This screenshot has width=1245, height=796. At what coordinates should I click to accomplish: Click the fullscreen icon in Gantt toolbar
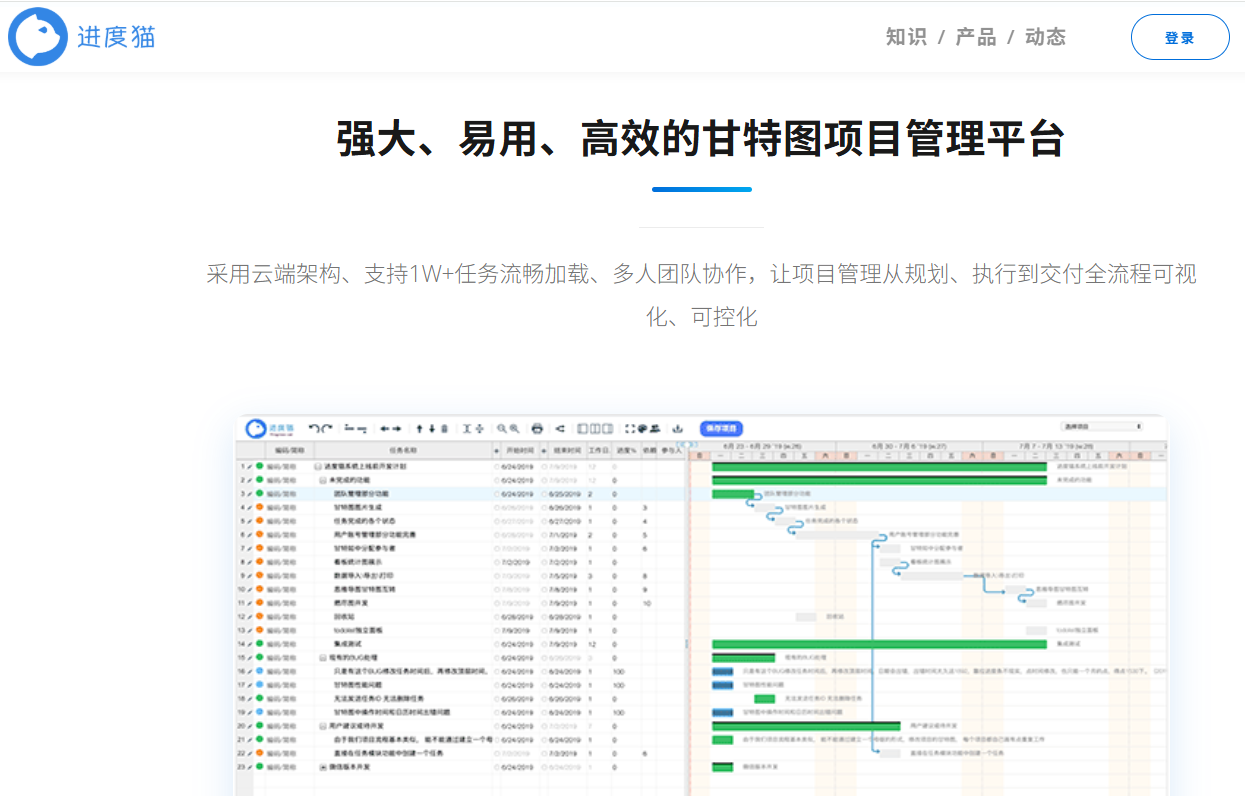(x=630, y=428)
